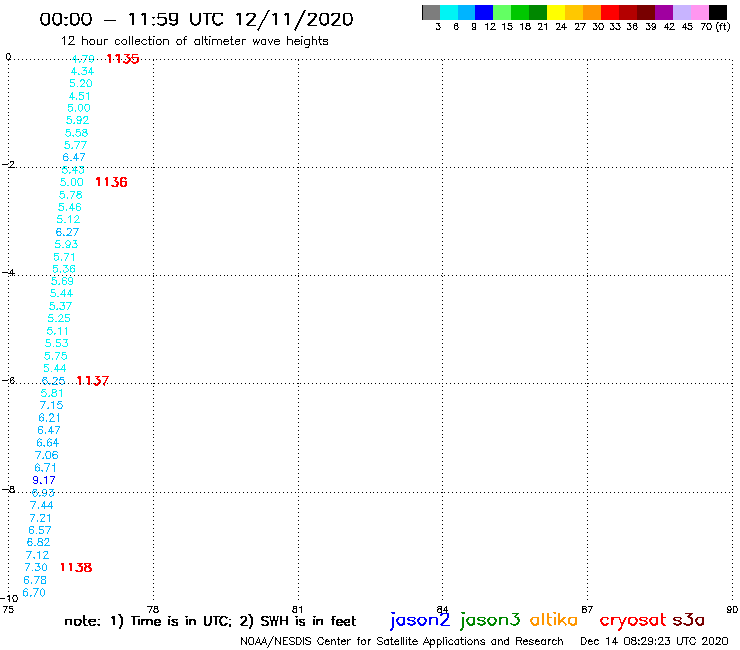Click the longitude axis label 81
Image resolution: width=740 pixels, height=650 pixels.
tap(297, 609)
